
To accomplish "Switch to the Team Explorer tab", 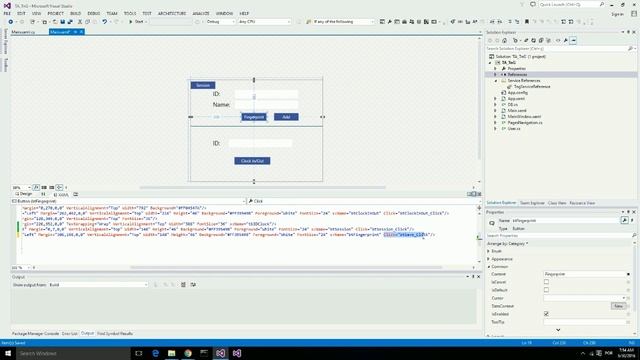I will click(x=532, y=203).
